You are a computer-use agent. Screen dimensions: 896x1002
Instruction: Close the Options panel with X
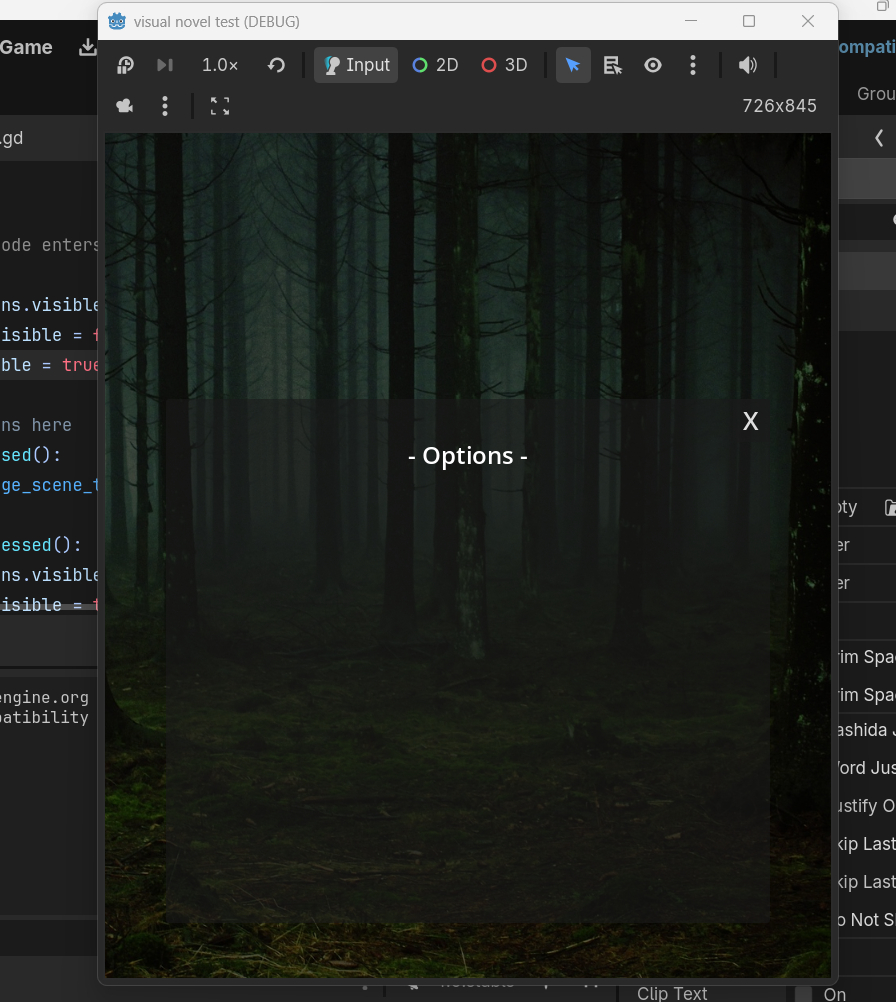(750, 422)
